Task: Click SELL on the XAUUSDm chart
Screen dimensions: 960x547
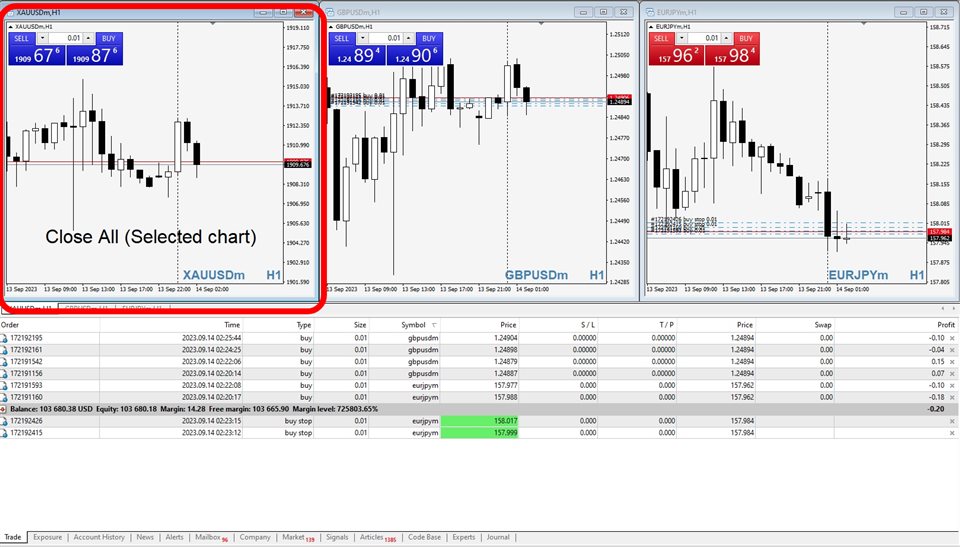Action: click(21, 38)
